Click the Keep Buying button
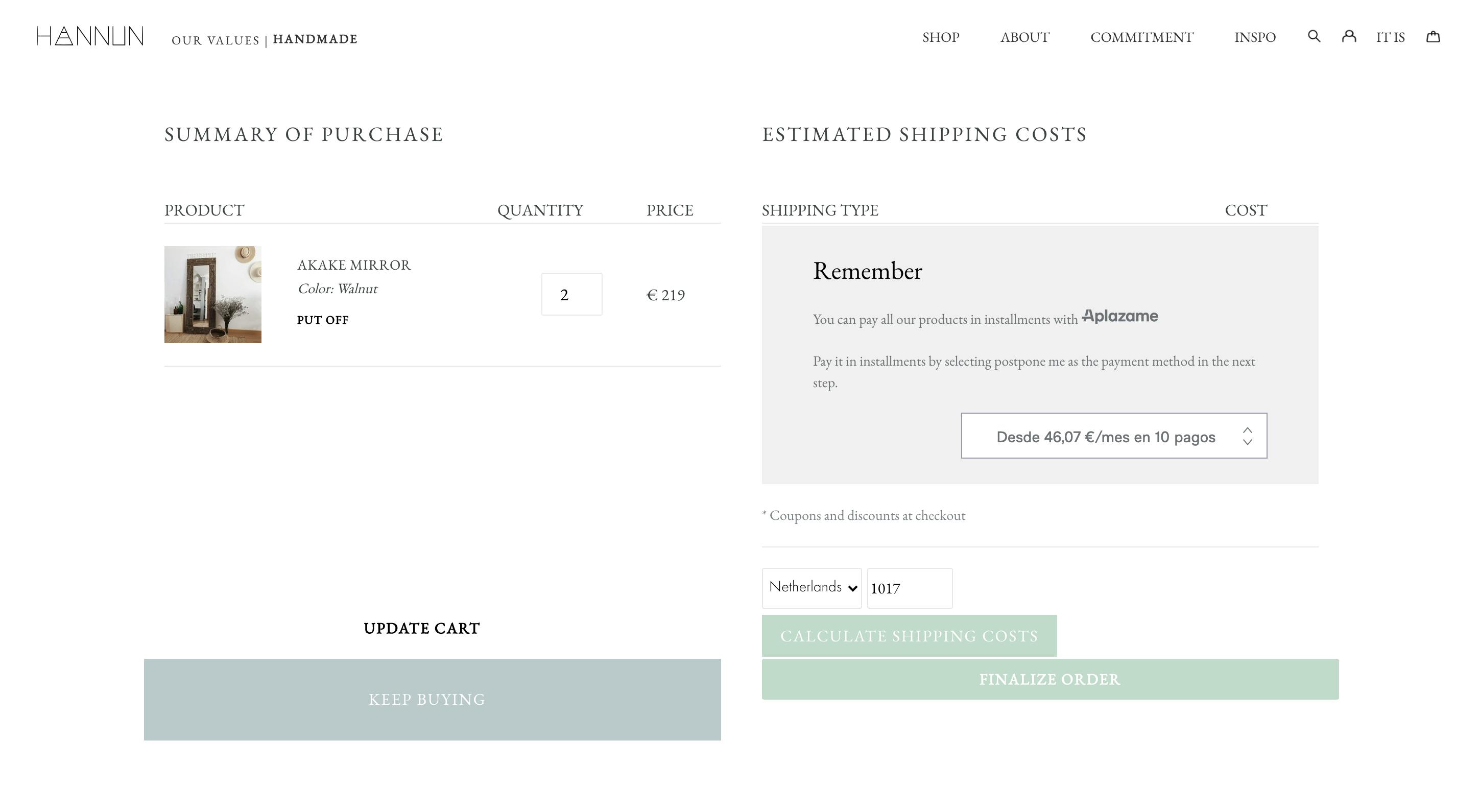1480x812 pixels. click(432, 699)
